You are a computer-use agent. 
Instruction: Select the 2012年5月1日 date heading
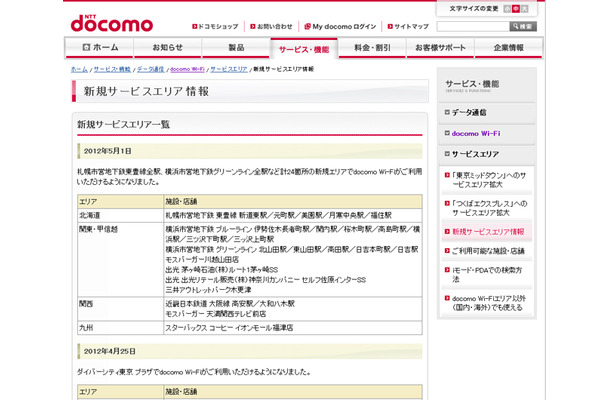(x=107, y=151)
